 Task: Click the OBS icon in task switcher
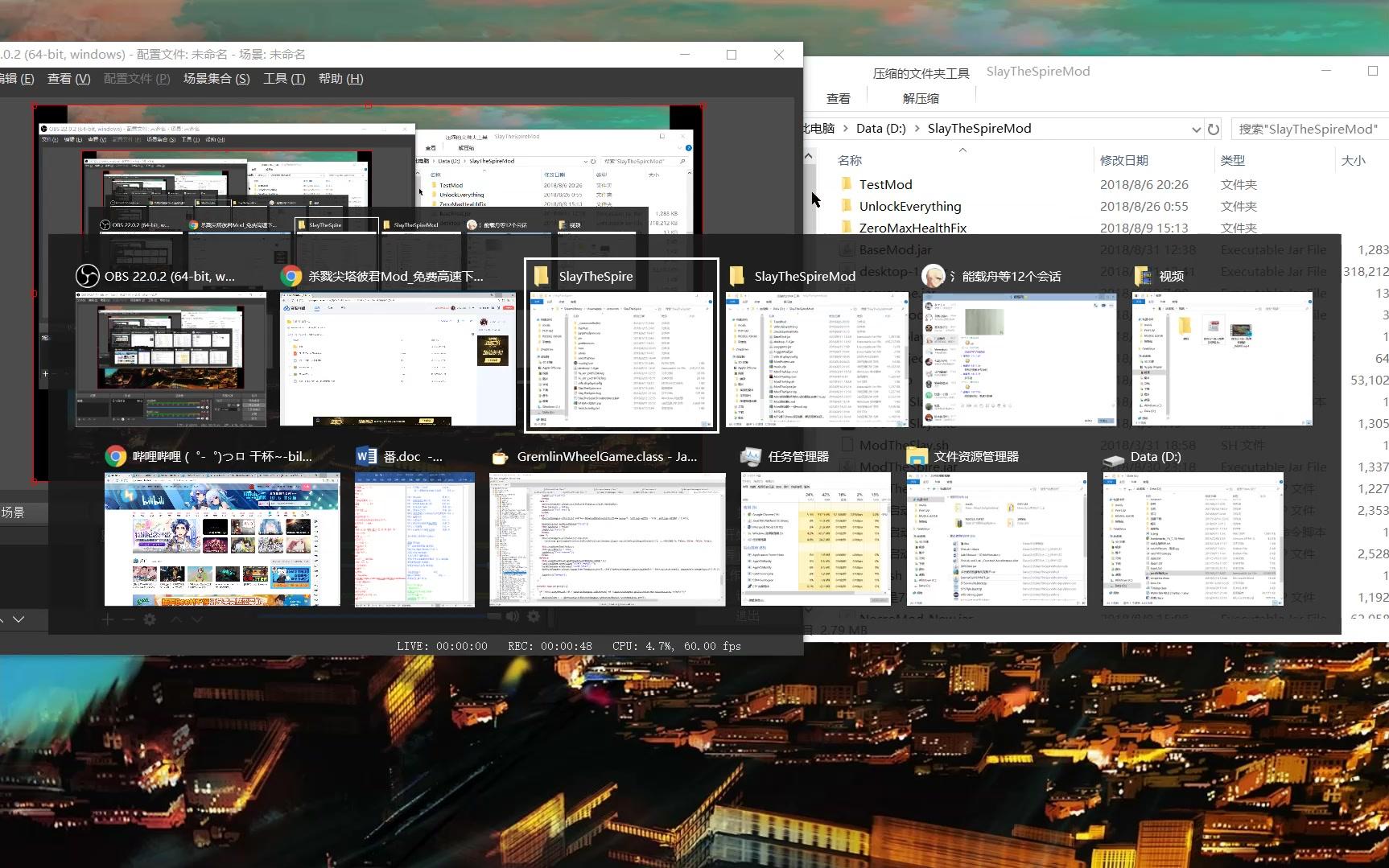click(87, 276)
